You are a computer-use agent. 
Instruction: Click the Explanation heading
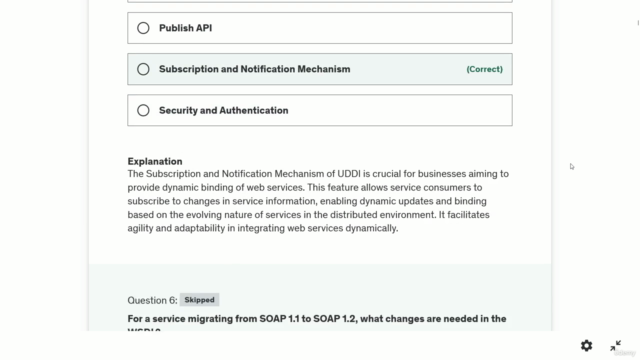point(155,161)
